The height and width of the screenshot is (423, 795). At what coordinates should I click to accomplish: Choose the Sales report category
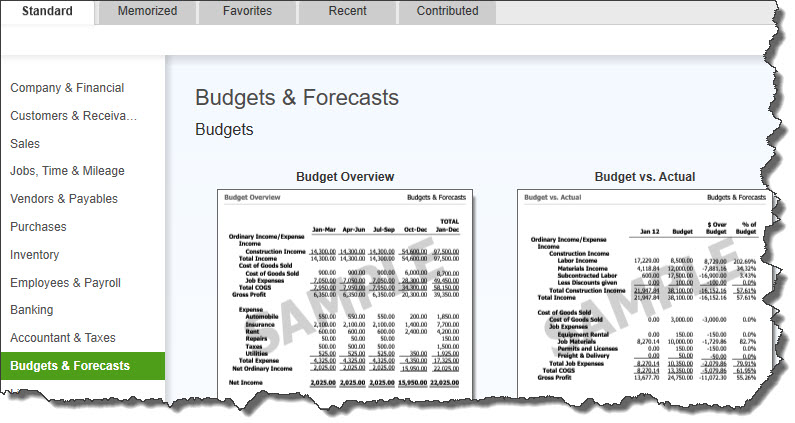tap(25, 144)
